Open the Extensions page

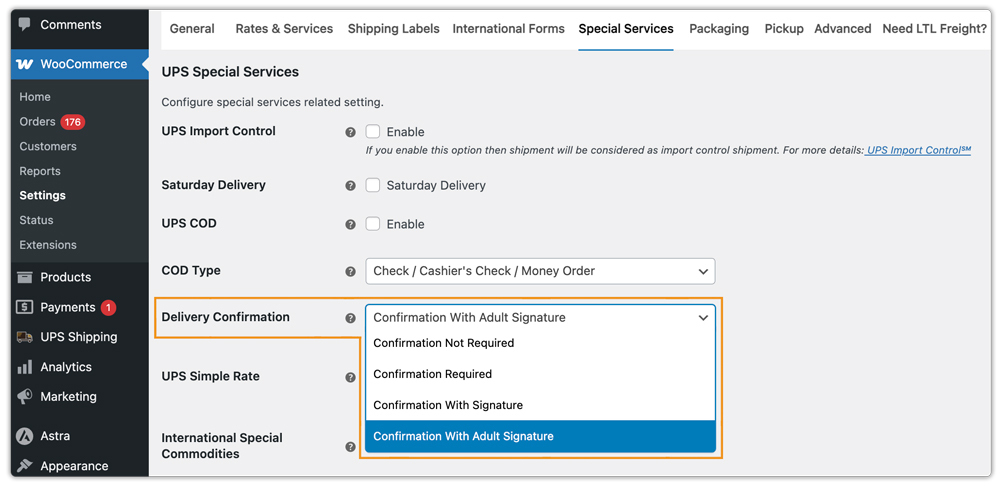pyautogui.click(x=48, y=245)
